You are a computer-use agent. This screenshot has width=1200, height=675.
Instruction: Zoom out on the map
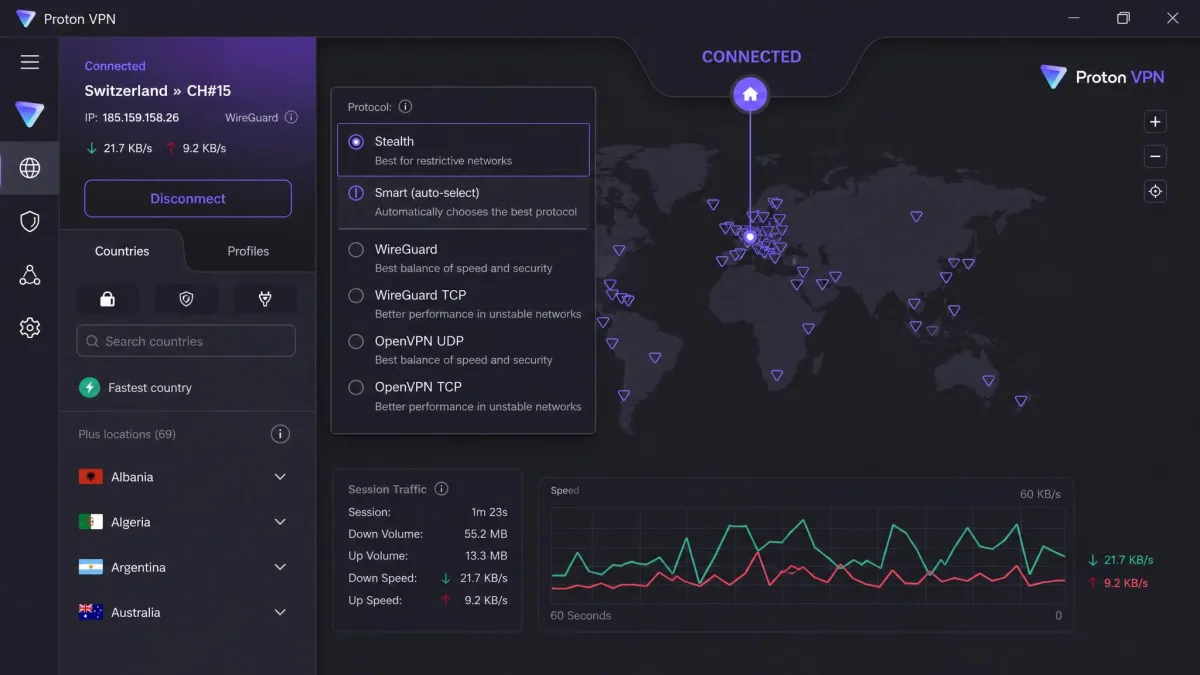pos(1155,156)
